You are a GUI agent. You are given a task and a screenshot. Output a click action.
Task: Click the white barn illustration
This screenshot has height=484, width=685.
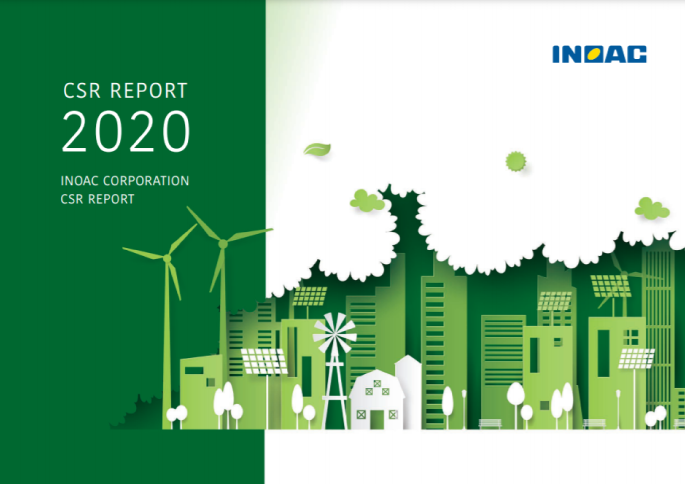coord(377,399)
